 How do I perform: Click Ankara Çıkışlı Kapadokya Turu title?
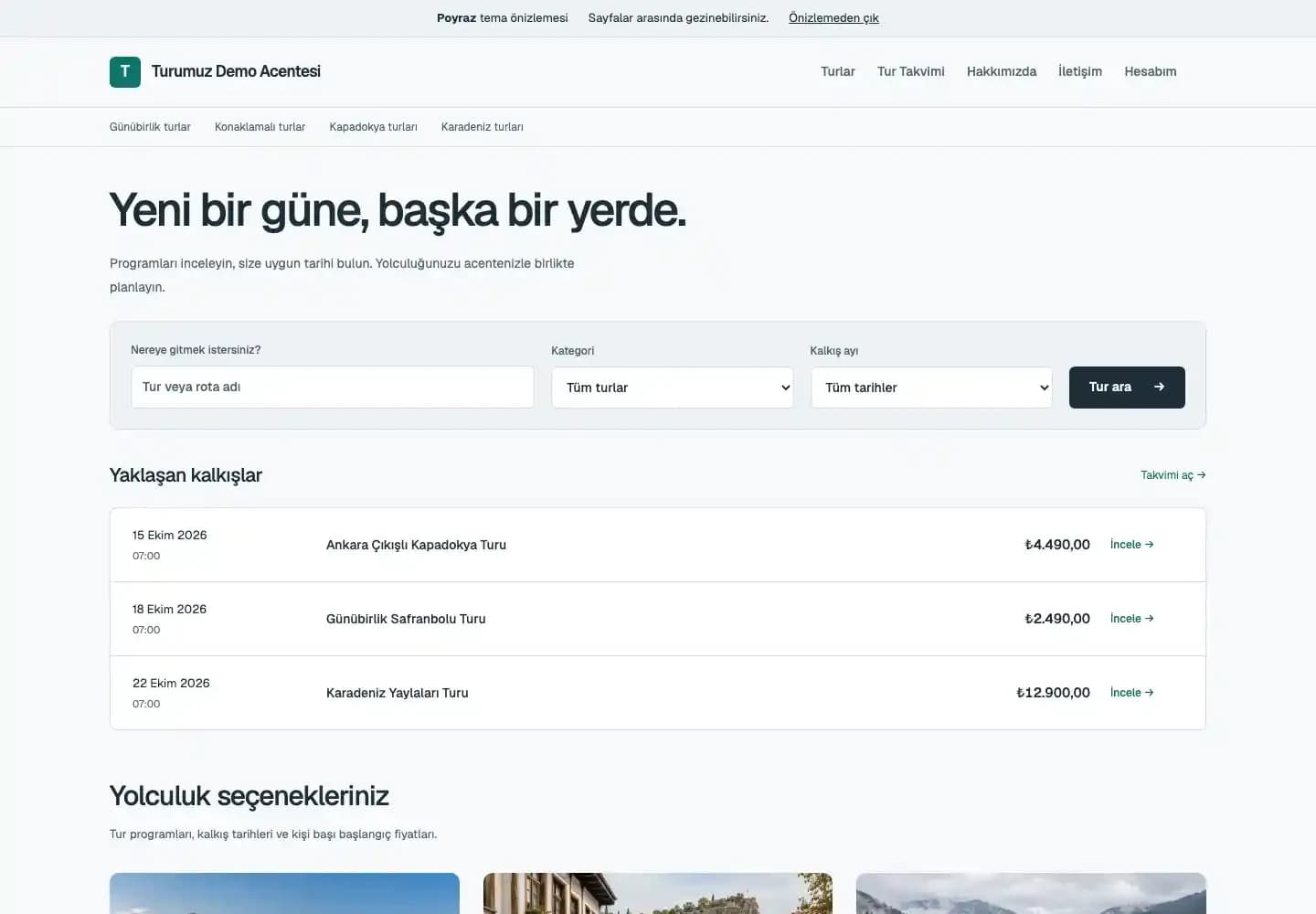[416, 545]
